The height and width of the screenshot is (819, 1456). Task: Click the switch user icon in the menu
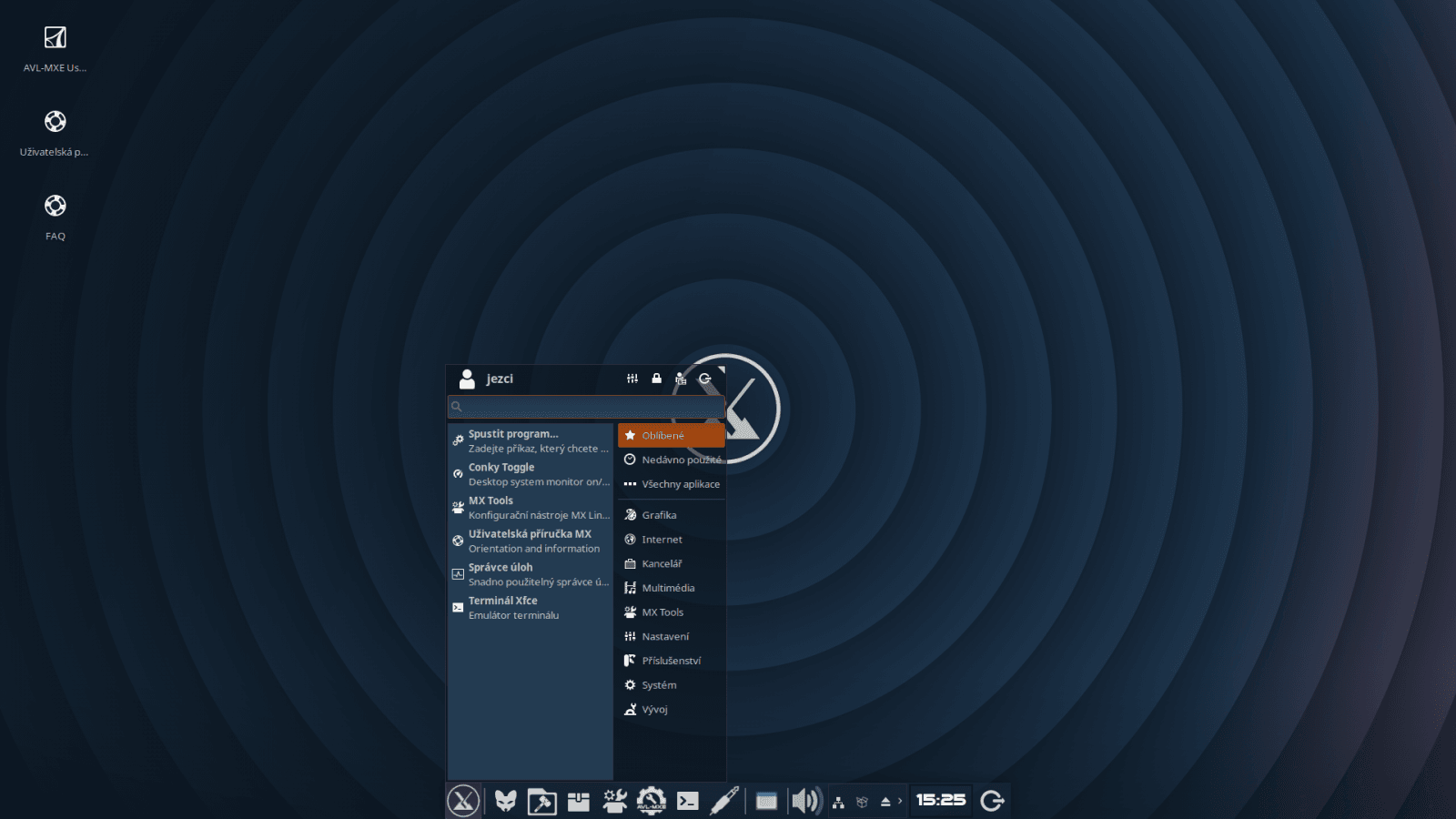(680, 378)
